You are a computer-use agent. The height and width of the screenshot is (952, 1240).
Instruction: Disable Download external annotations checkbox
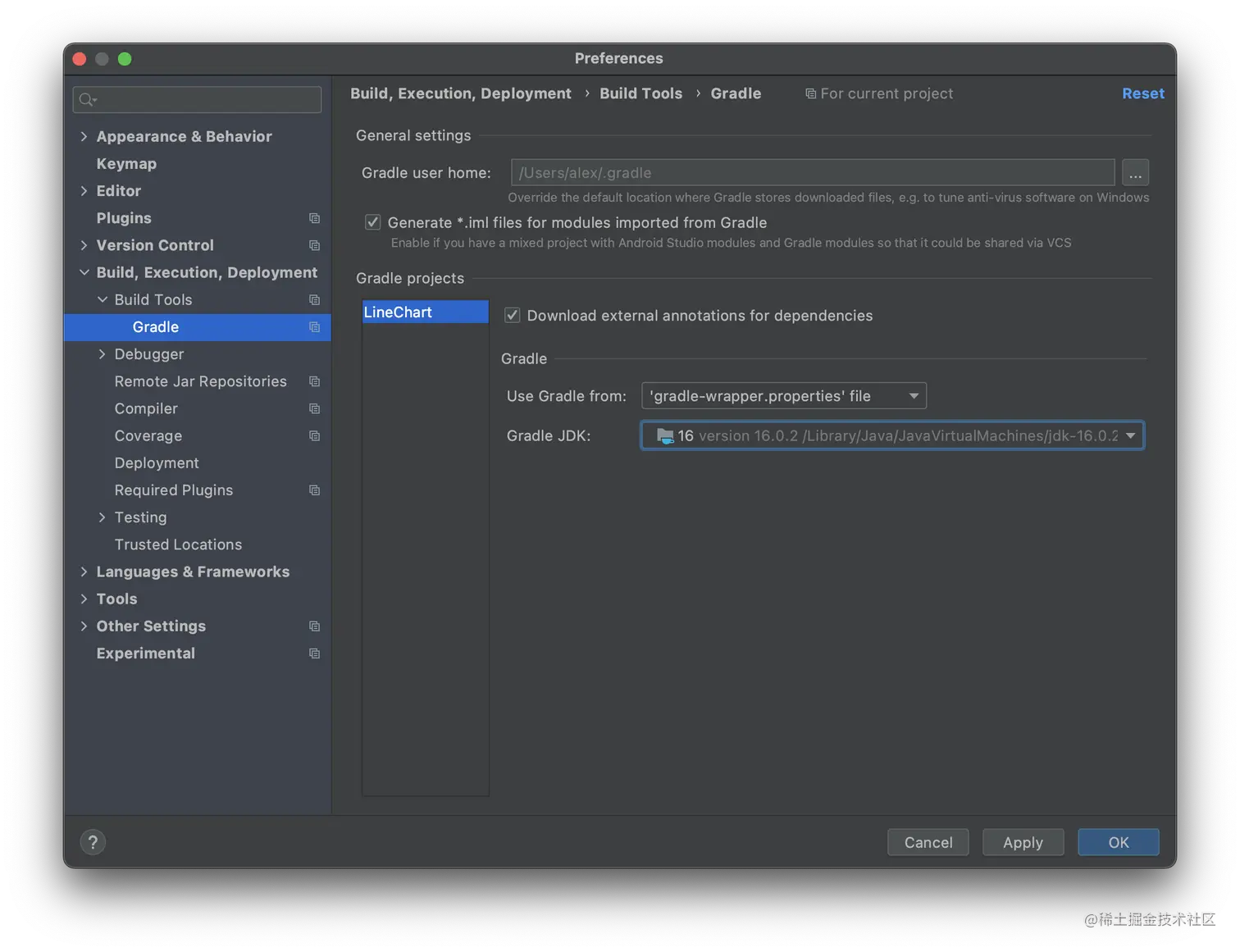pos(513,316)
